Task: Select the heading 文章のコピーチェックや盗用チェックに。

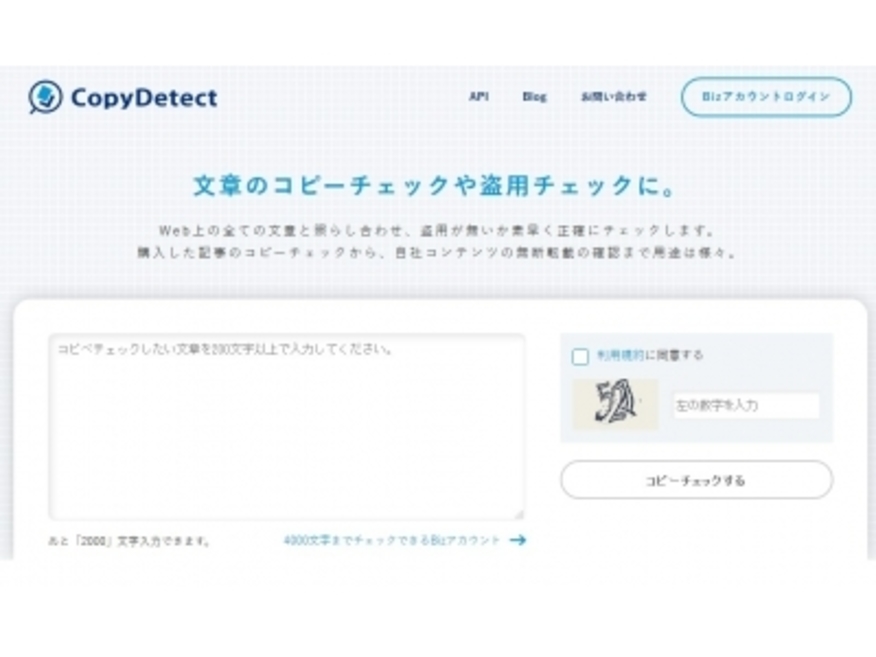Action: coord(435,186)
